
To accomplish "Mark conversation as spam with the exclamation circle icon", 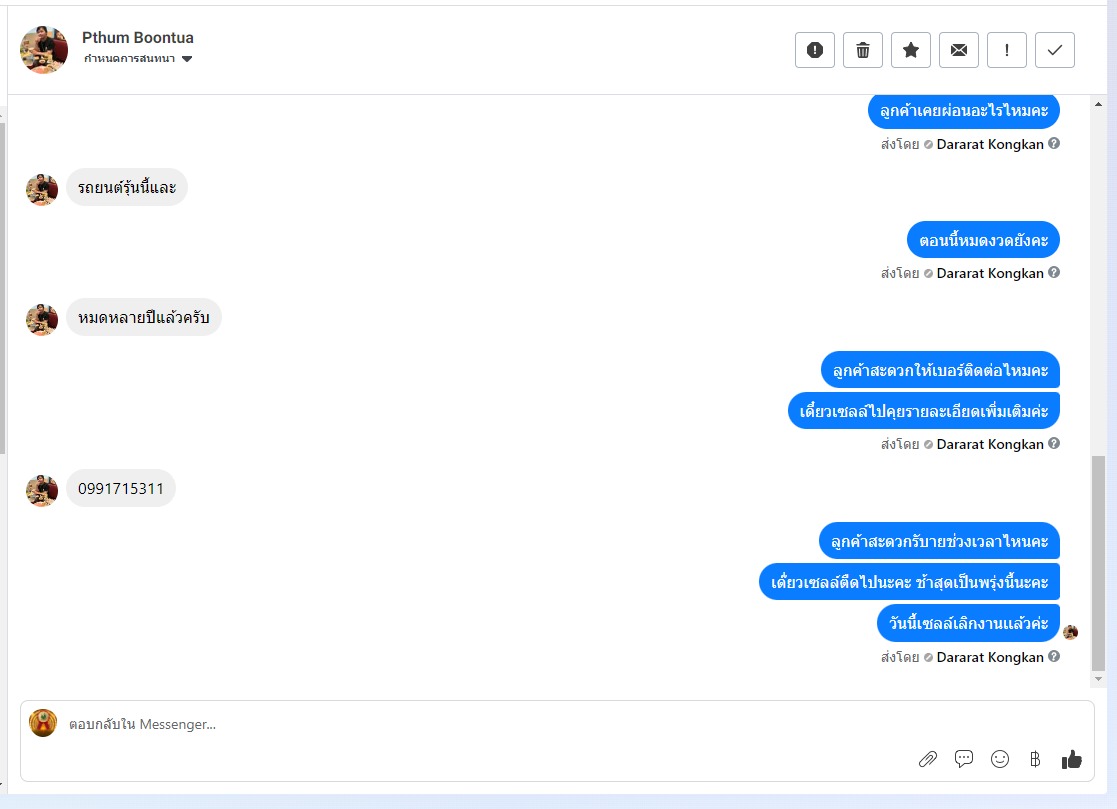I will (815, 50).
